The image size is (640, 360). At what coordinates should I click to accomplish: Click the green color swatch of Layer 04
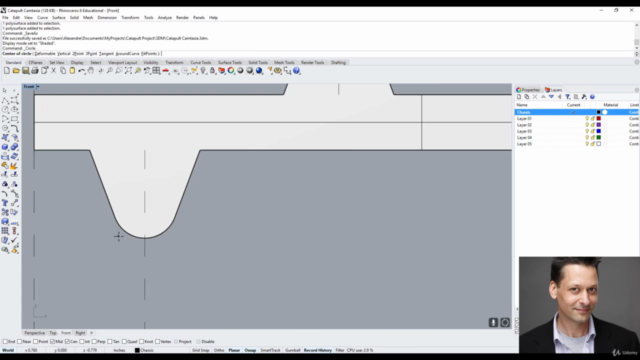[599, 138]
